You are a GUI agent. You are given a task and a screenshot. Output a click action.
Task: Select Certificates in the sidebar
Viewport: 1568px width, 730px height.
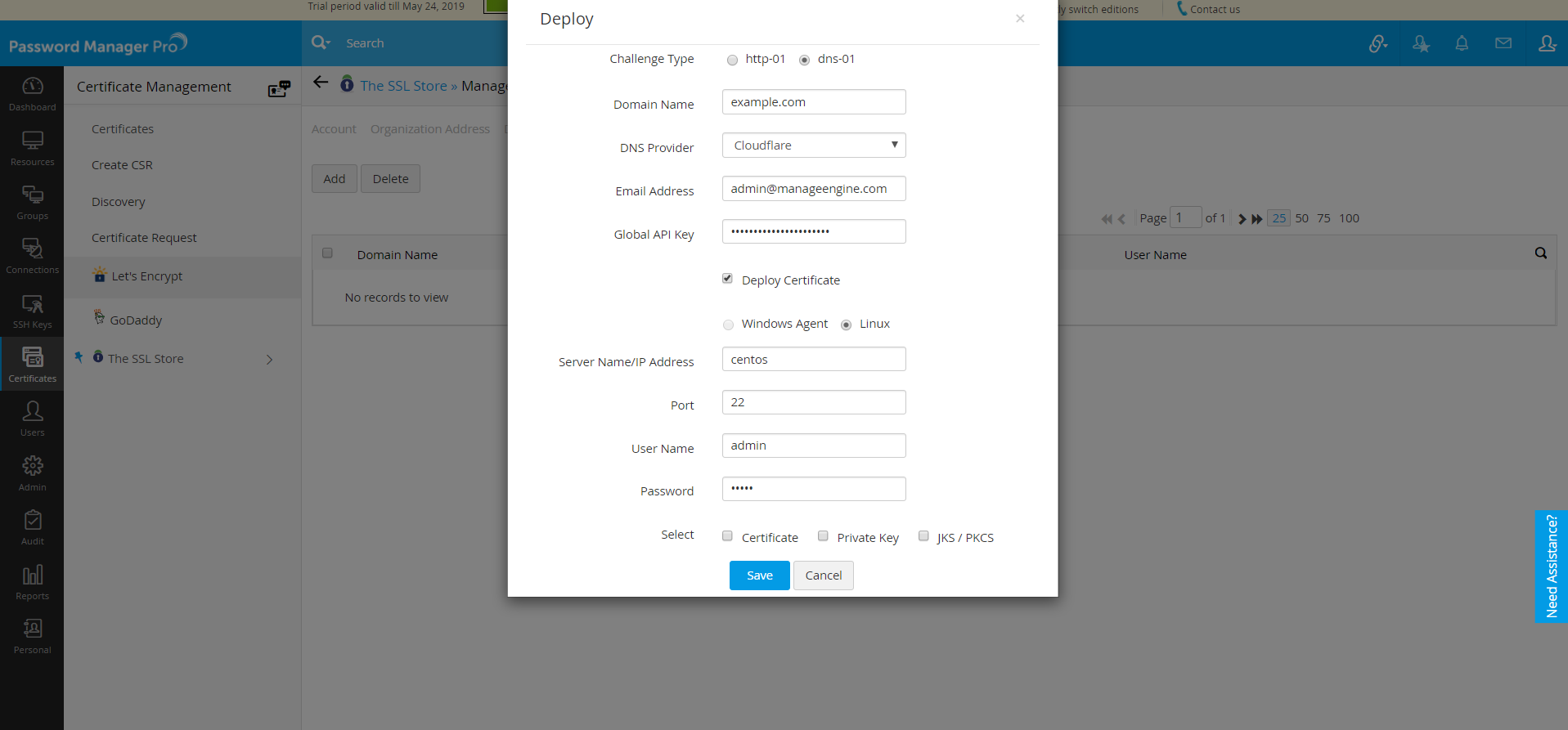[32, 365]
